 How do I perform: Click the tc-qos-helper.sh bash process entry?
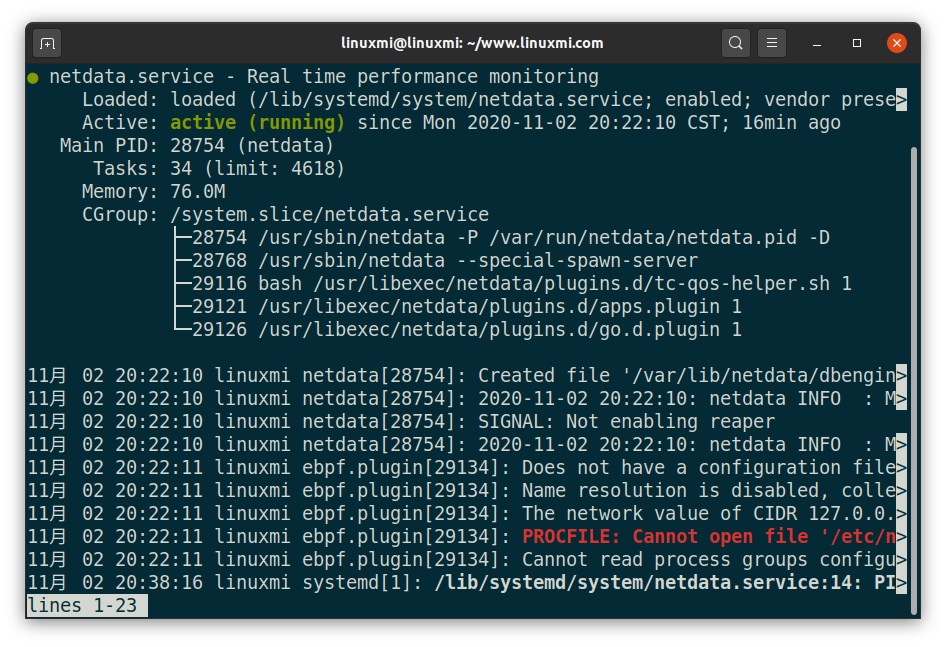coord(521,284)
